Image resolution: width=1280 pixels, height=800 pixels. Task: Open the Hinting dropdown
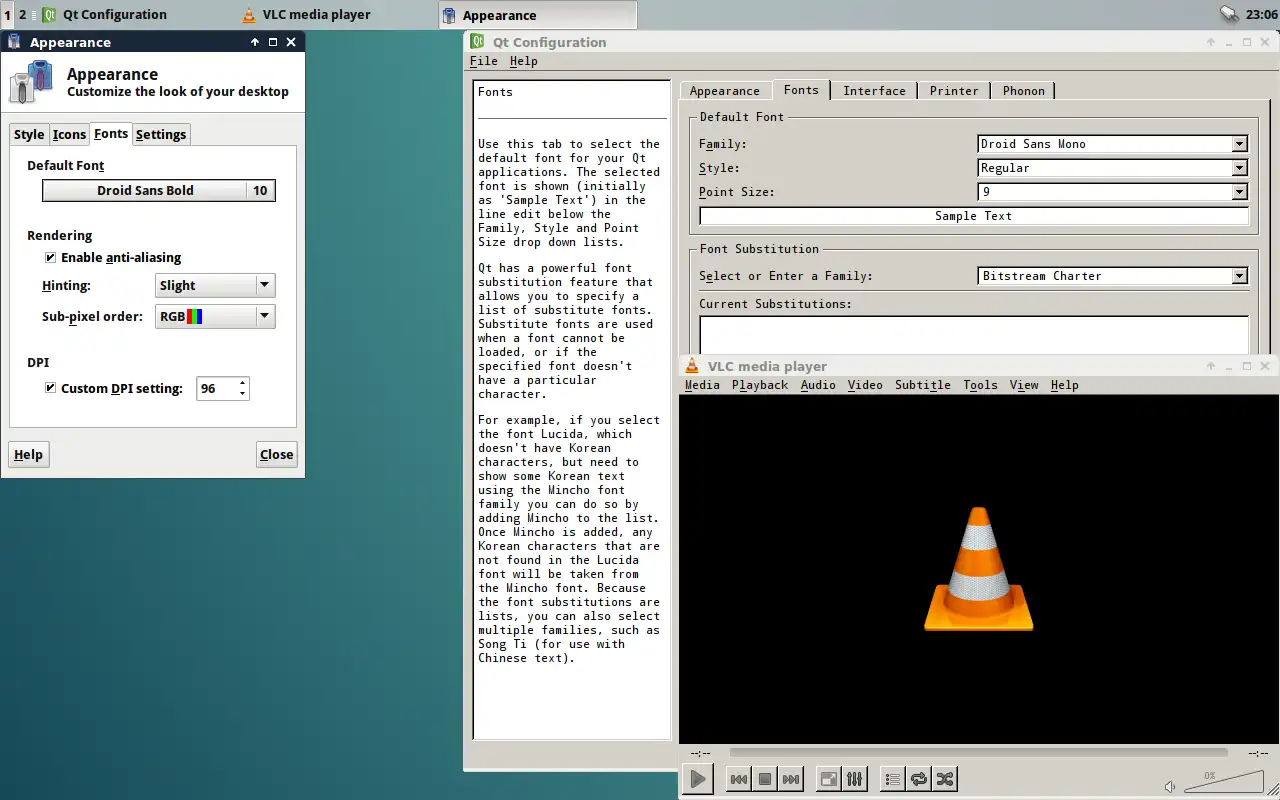pos(215,285)
